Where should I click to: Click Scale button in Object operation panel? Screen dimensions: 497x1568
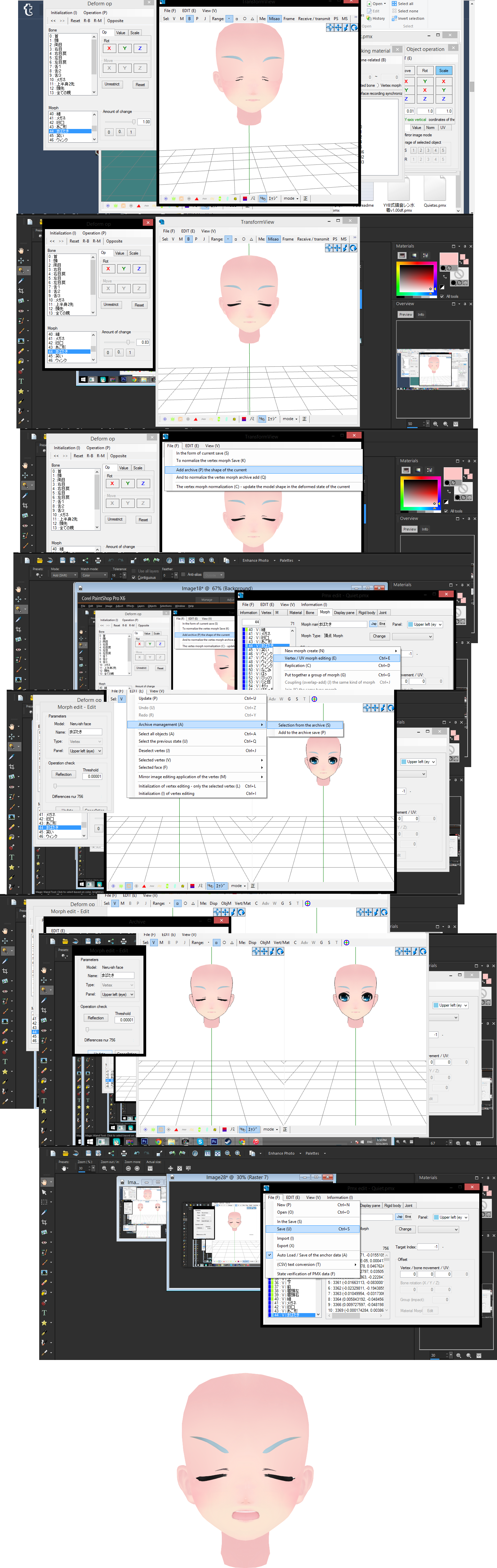click(443, 70)
